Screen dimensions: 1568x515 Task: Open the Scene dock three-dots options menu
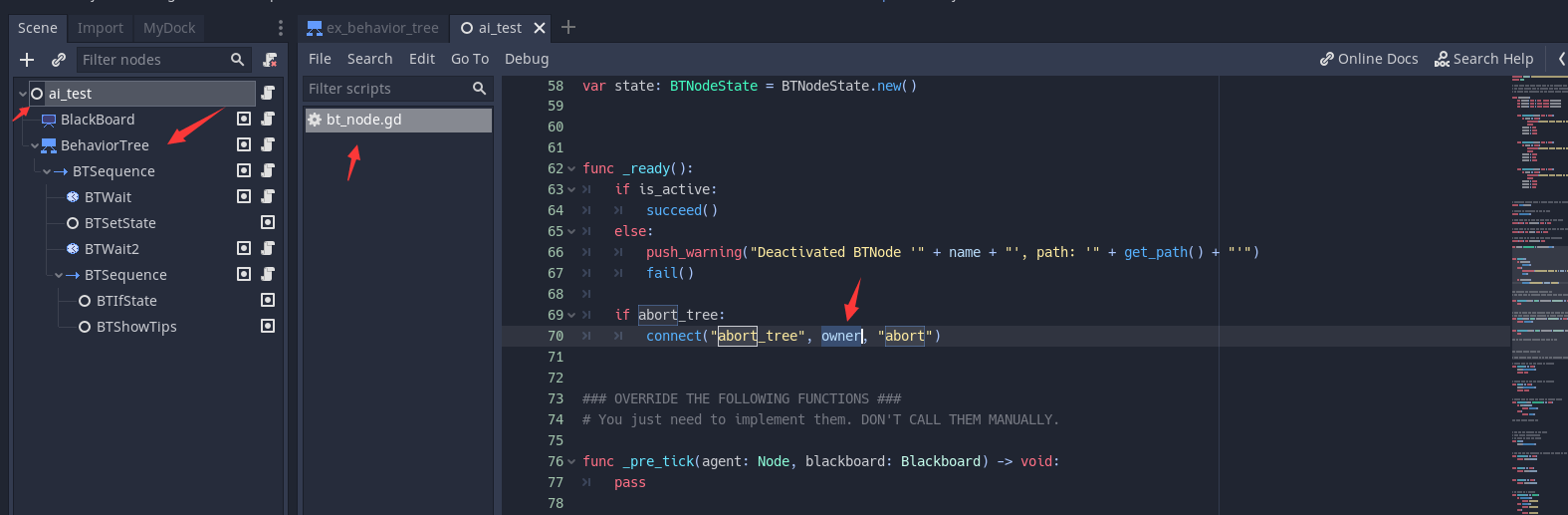[281, 28]
